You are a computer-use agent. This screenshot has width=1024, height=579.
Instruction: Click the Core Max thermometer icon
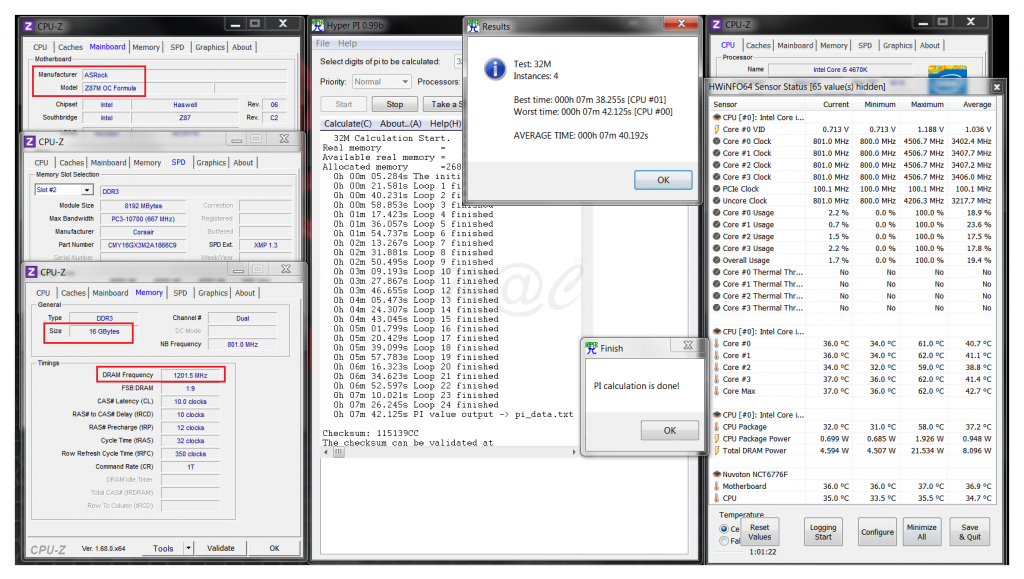(716, 391)
